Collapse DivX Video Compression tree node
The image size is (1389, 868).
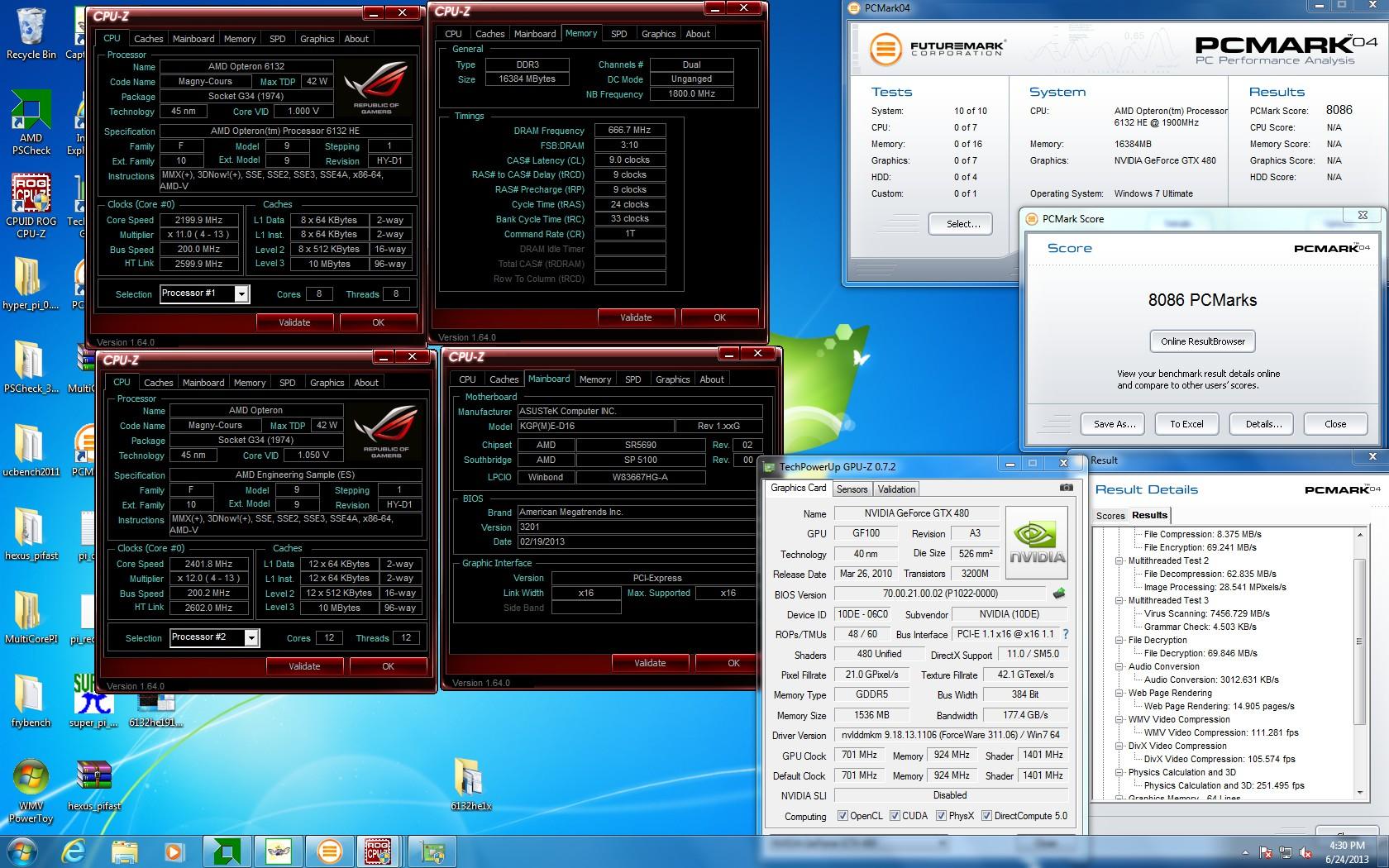coord(1119,746)
